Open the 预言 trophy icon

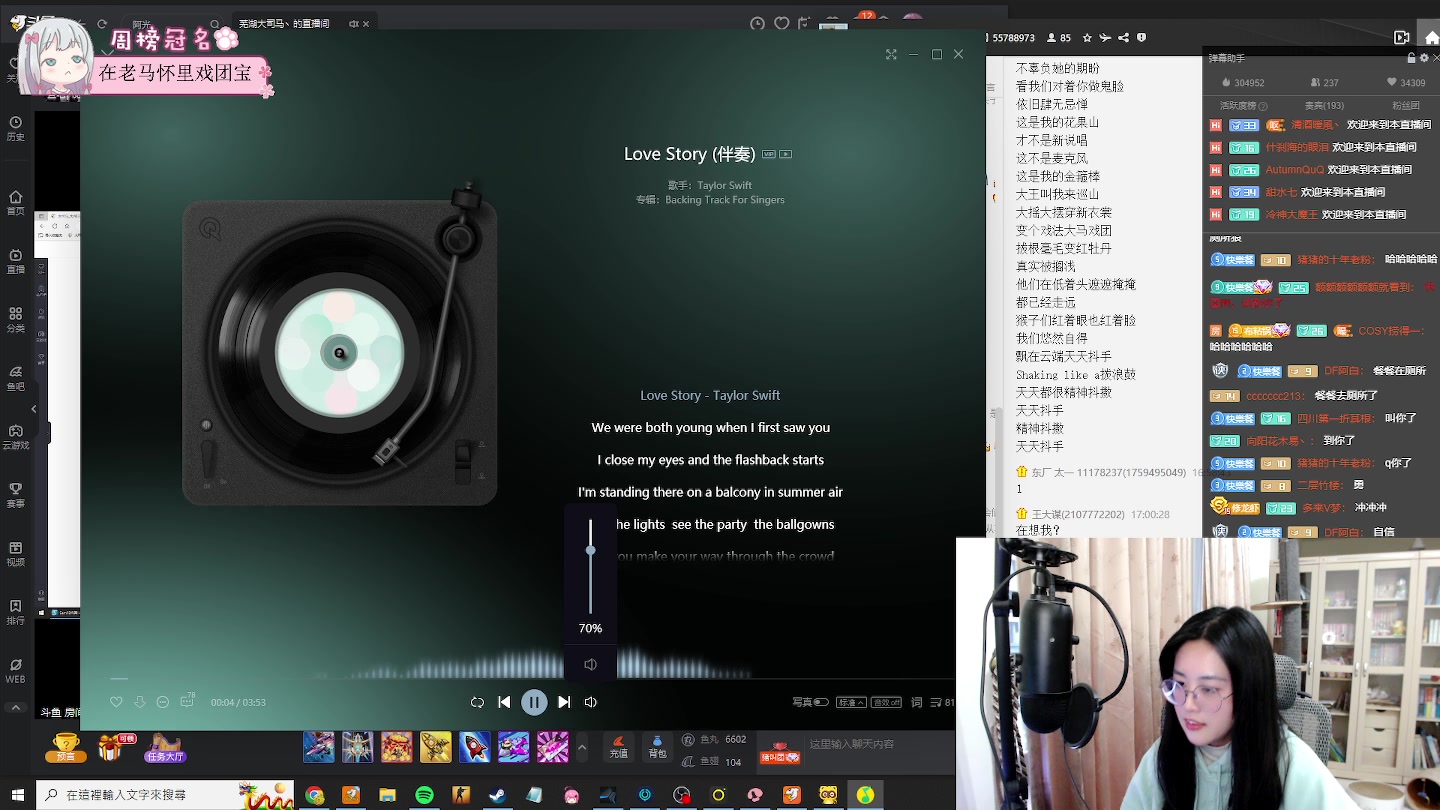pos(65,747)
